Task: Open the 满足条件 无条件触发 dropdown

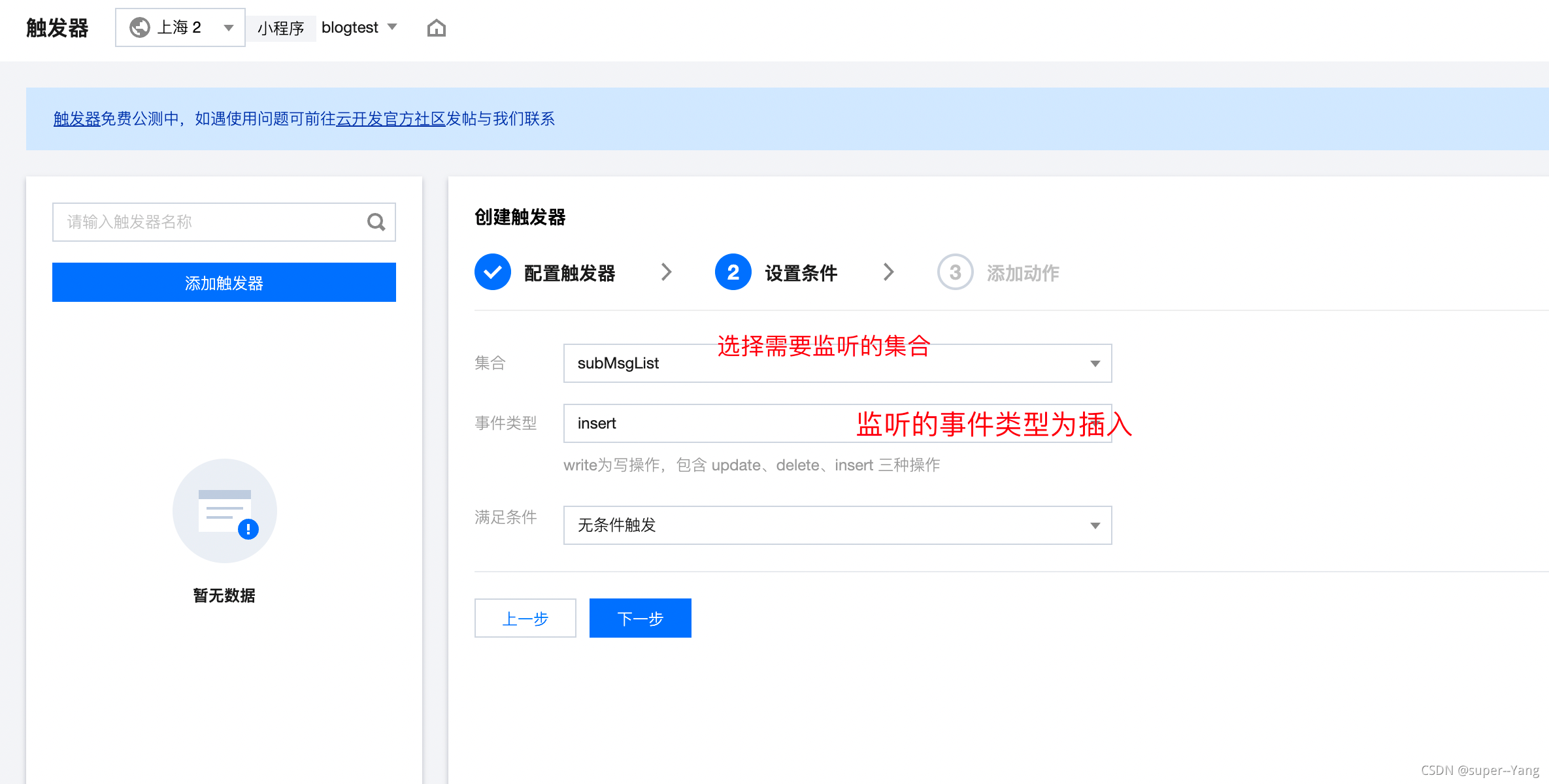Action: (x=837, y=525)
